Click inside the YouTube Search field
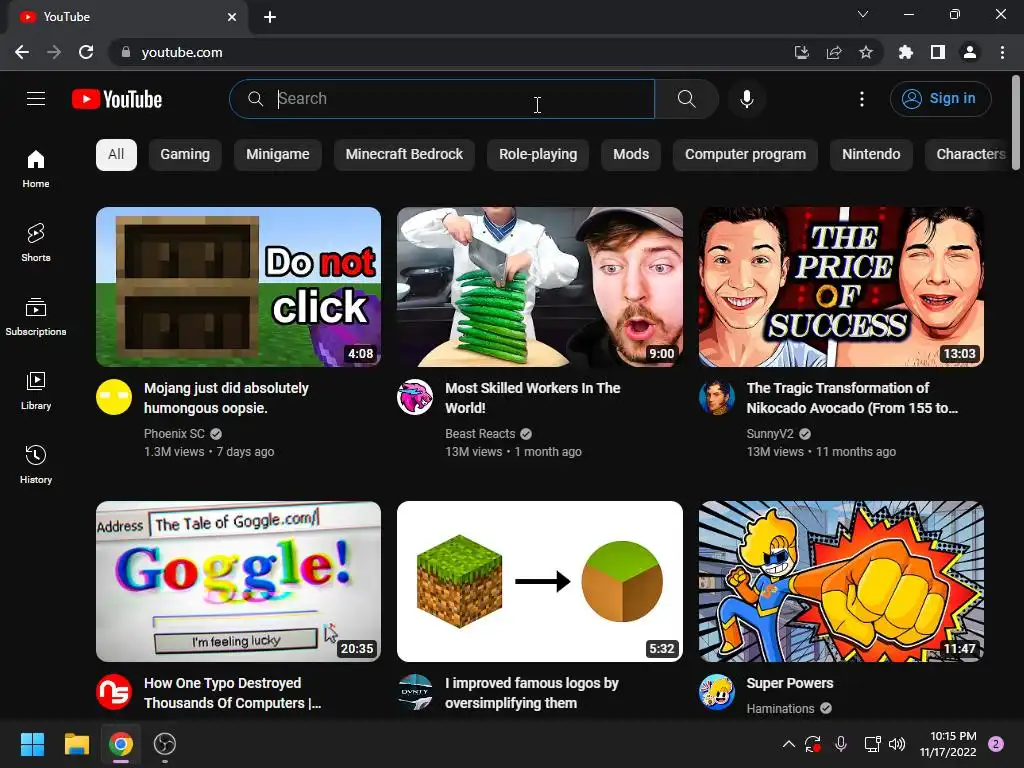The height and width of the screenshot is (768, 1024). coord(442,99)
